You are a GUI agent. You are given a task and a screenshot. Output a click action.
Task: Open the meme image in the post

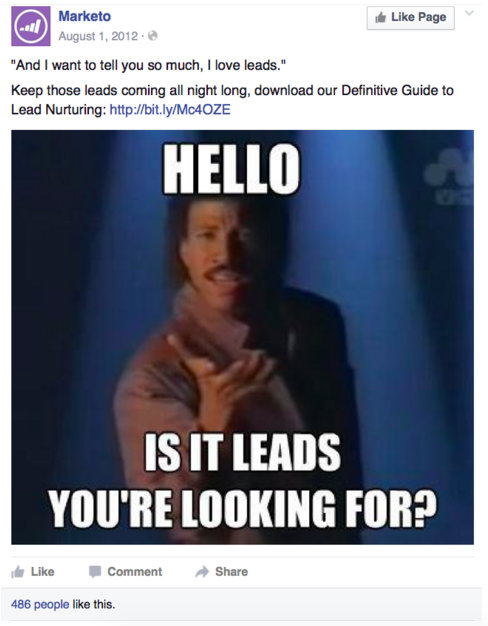[242, 337]
